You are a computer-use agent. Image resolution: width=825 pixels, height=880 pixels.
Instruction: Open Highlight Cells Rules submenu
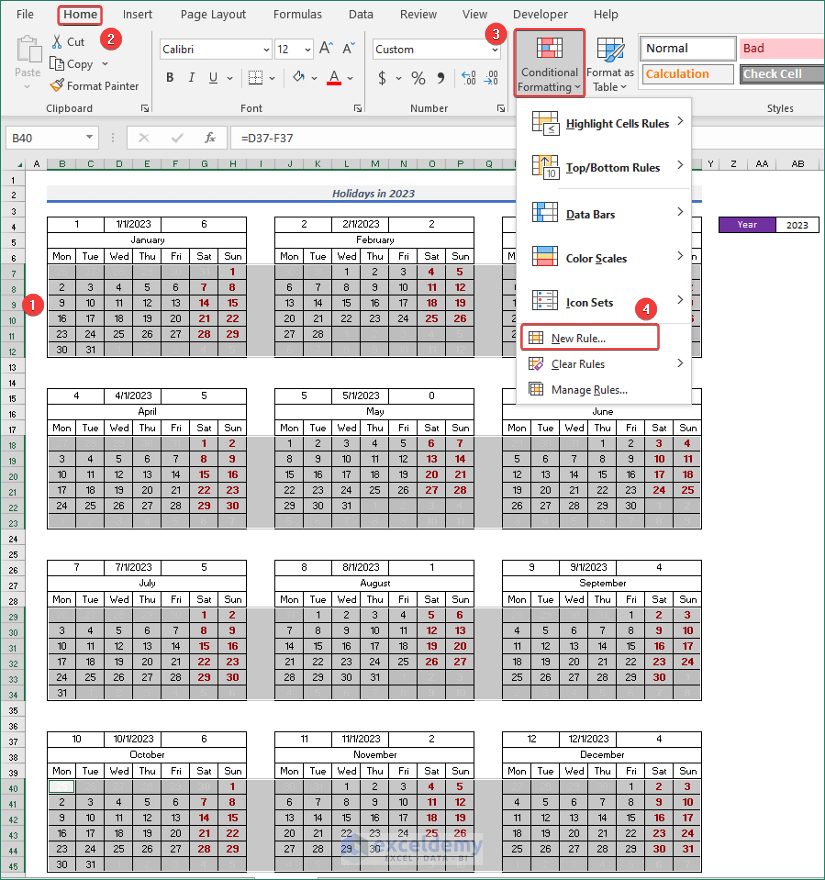coord(604,123)
